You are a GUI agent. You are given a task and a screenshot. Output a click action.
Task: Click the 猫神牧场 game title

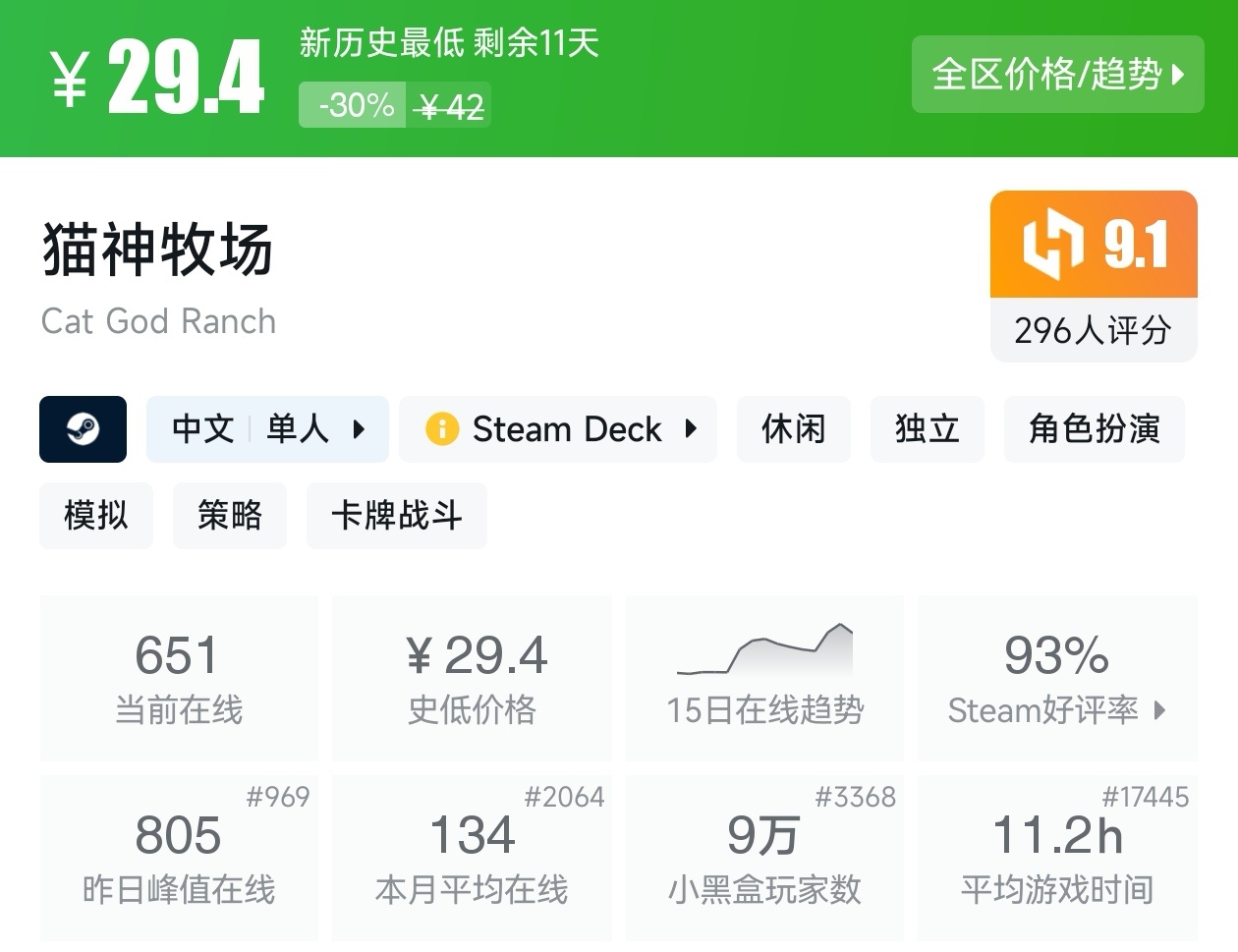coord(157,250)
